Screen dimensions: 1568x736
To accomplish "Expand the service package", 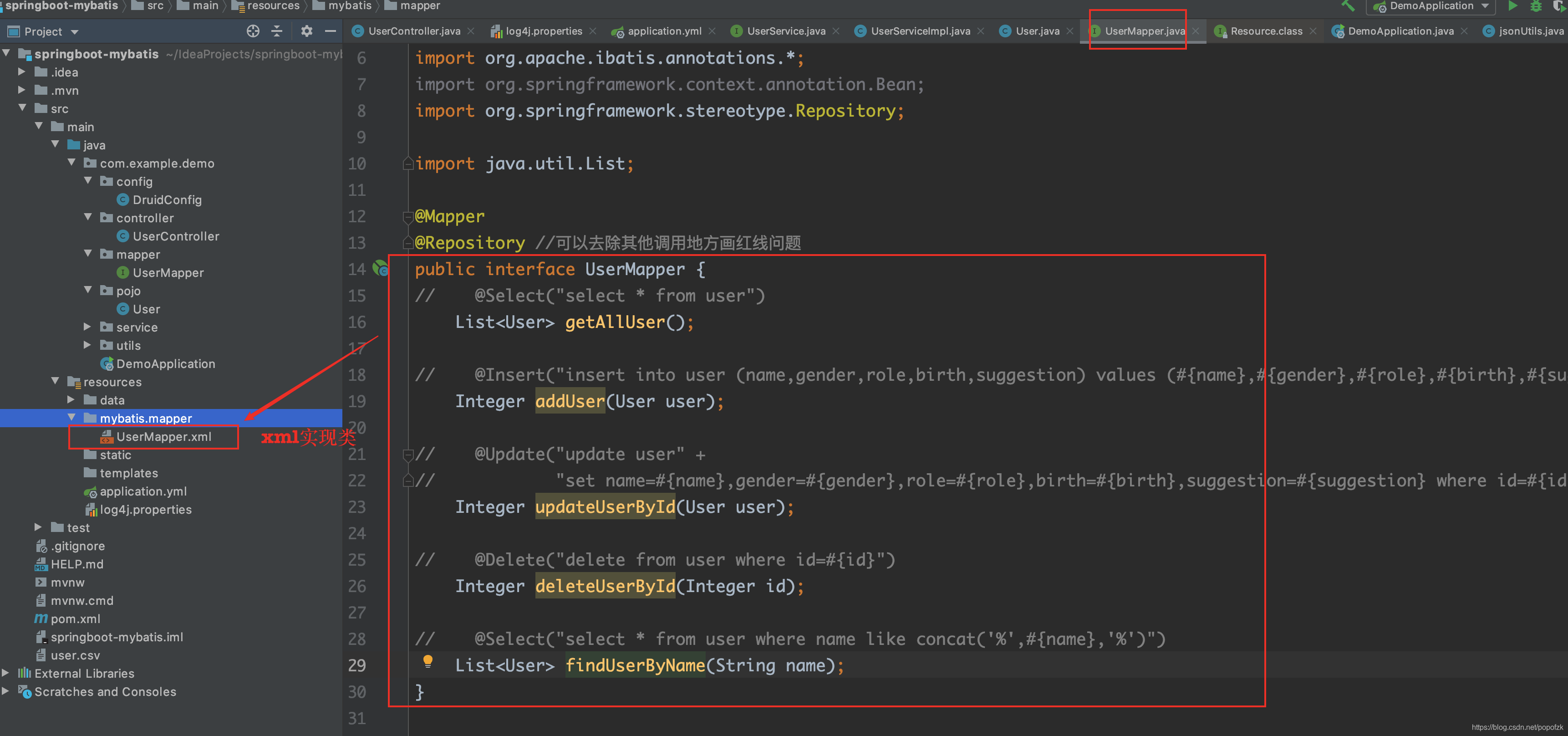I will (87, 327).
